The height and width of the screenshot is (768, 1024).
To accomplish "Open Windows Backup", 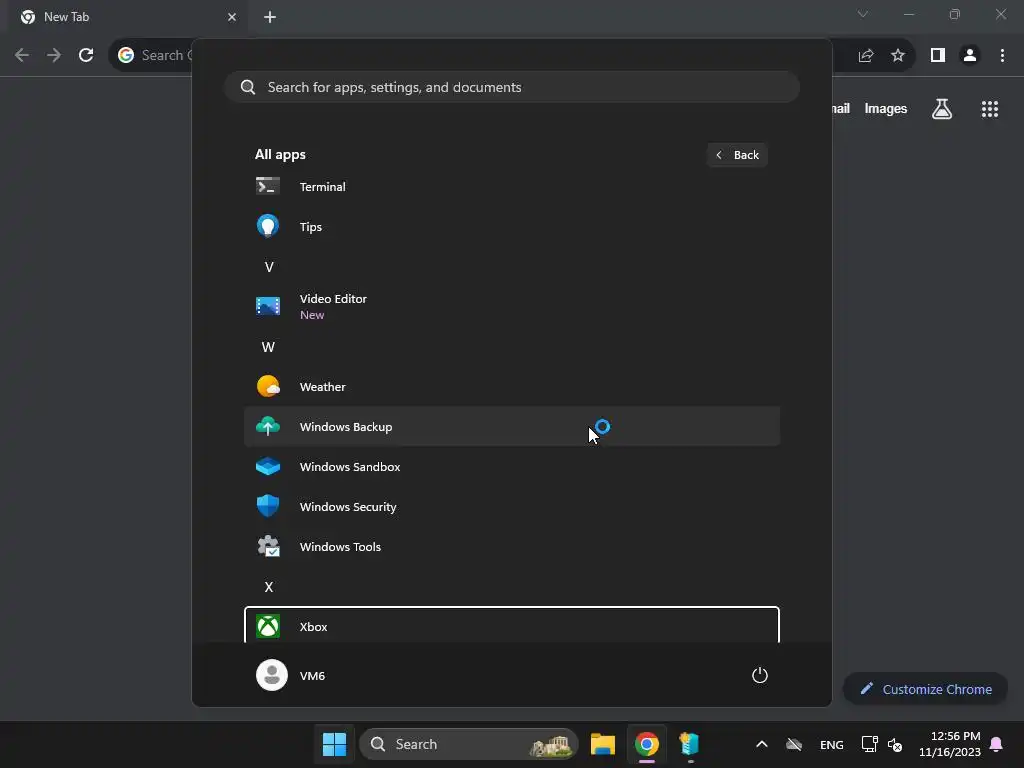I will point(511,426).
